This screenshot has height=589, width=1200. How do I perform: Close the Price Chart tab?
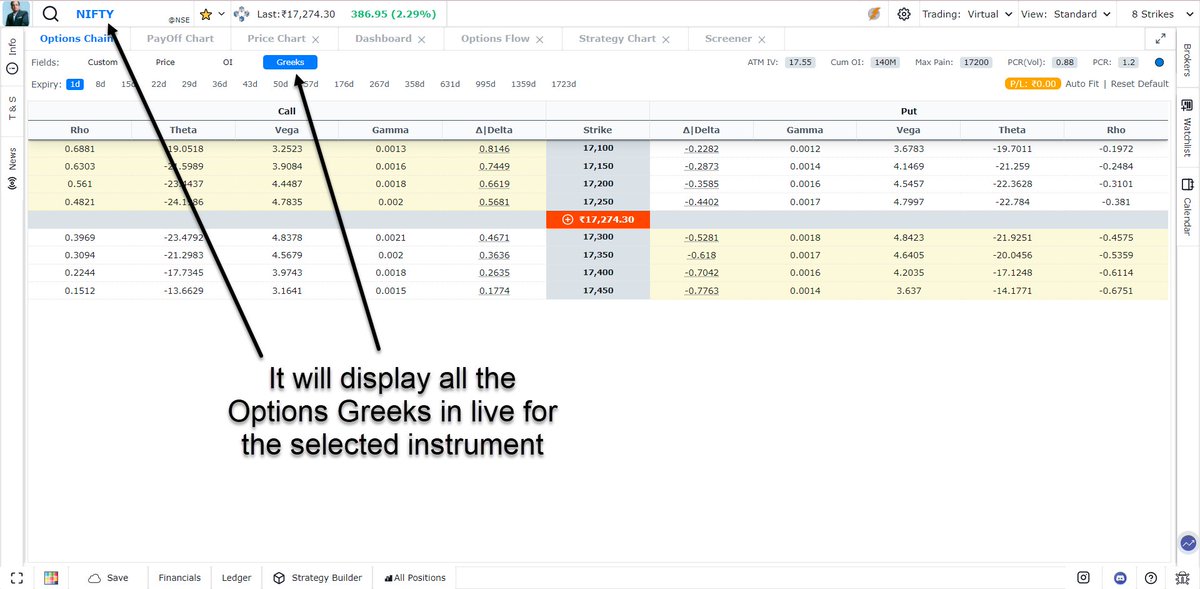tap(315, 40)
